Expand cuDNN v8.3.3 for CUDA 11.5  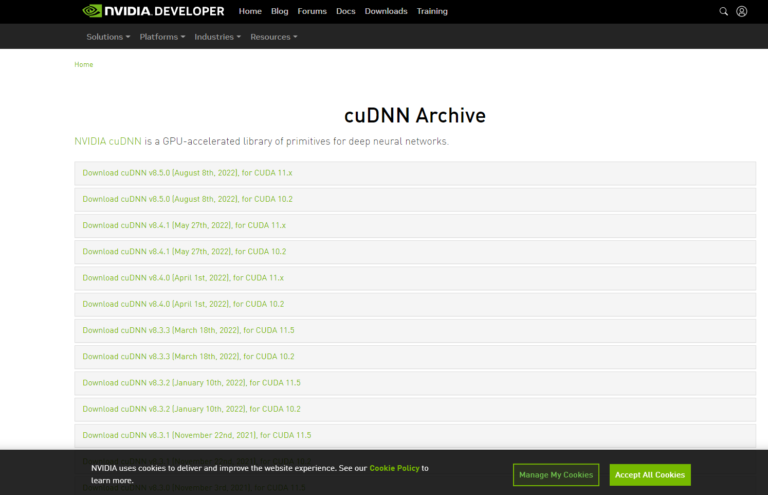click(188, 330)
